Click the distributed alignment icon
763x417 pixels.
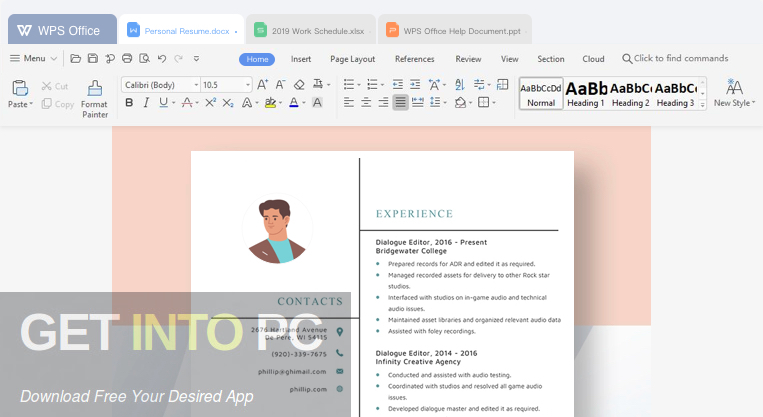[x=418, y=103]
